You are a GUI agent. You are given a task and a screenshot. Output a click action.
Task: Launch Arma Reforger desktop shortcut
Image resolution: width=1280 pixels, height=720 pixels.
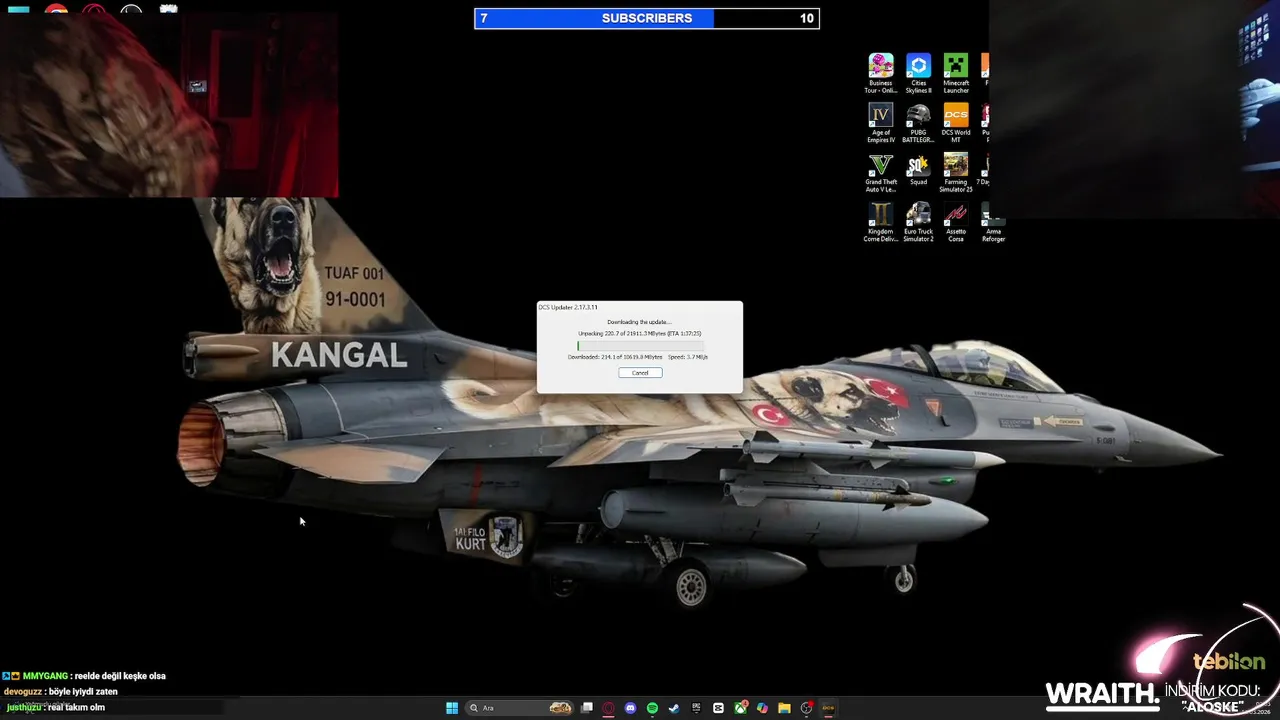pyautogui.click(x=993, y=222)
